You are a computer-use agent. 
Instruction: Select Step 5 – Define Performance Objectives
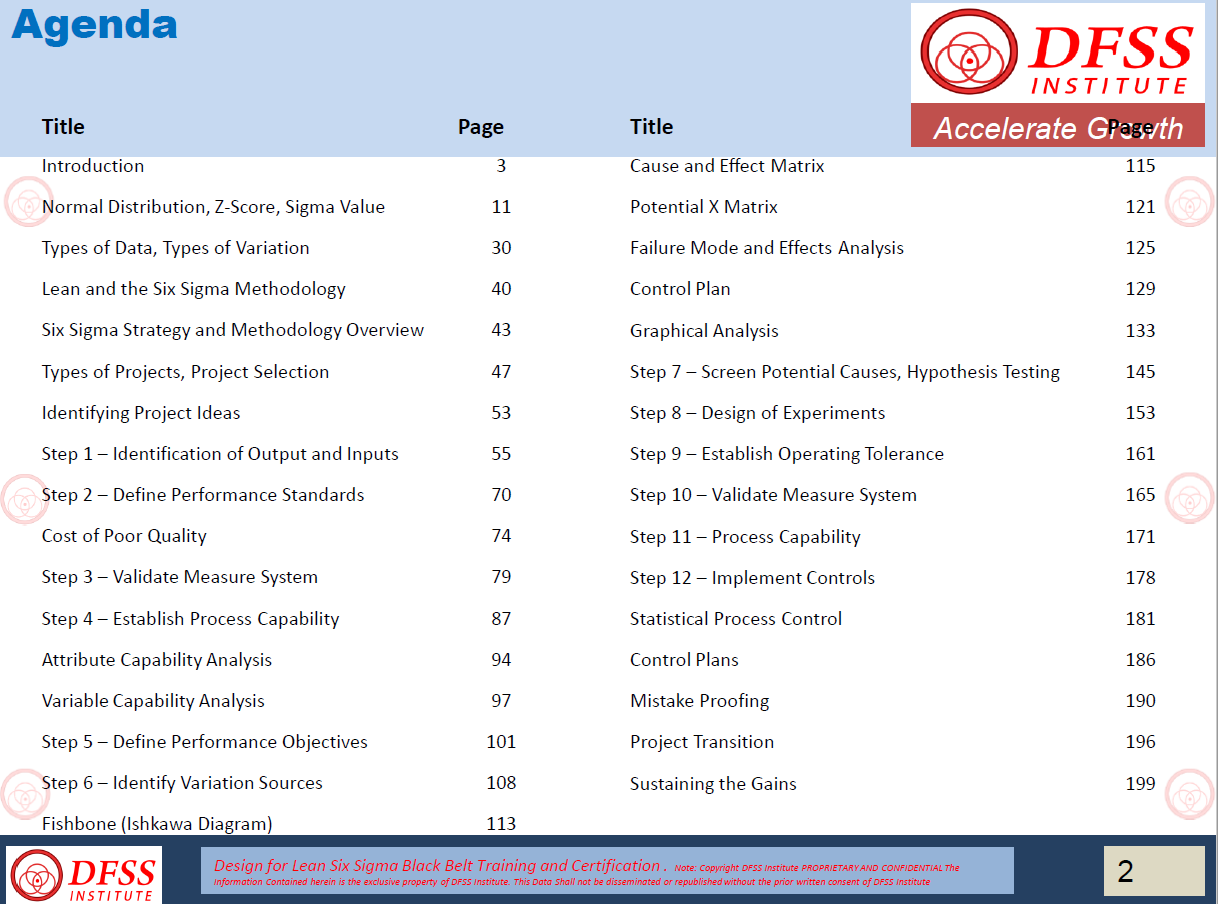pyautogui.click(x=205, y=742)
